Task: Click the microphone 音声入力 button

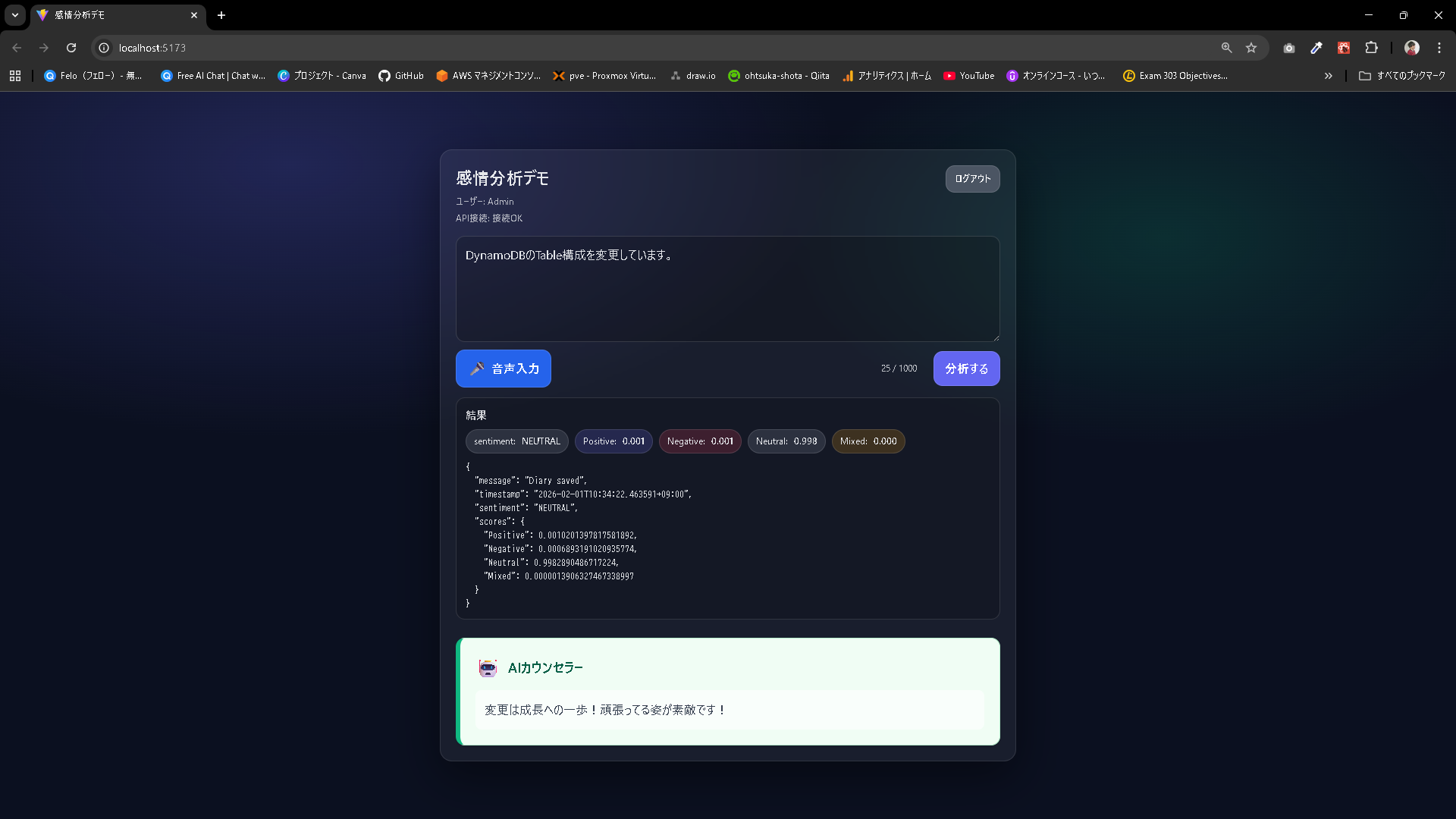Action: click(x=503, y=369)
